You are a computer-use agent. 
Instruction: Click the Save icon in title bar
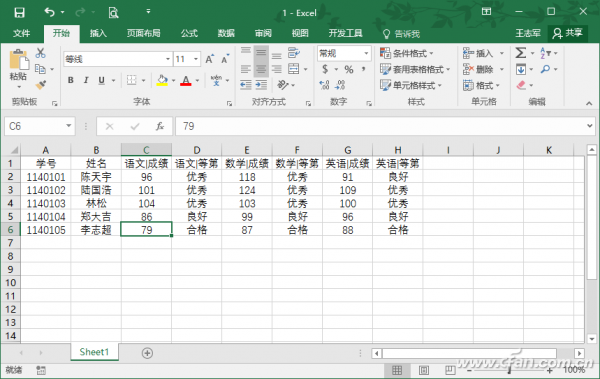coord(19,13)
